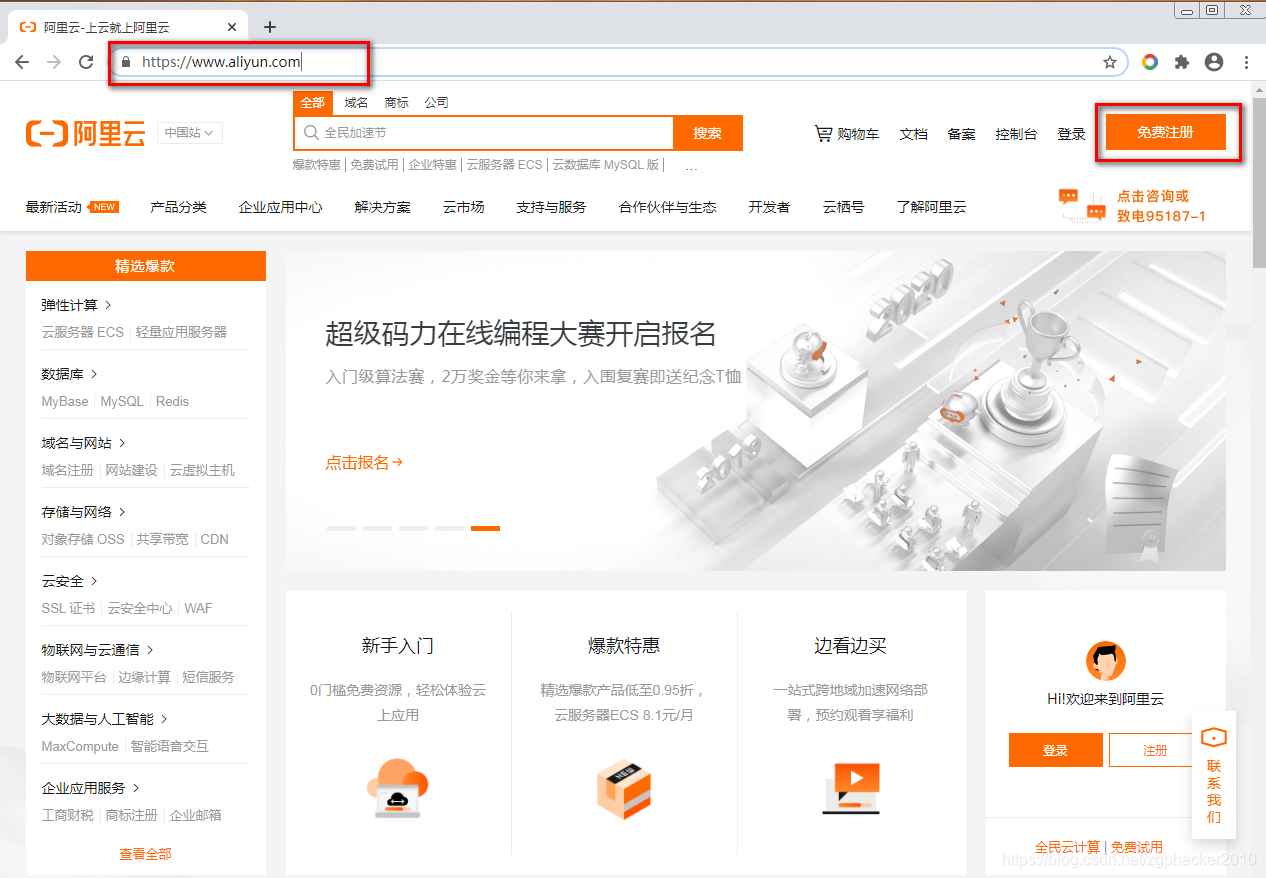Open the extensions puzzle icon
This screenshot has height=878, width=1266.
(x=1182, y=62)
